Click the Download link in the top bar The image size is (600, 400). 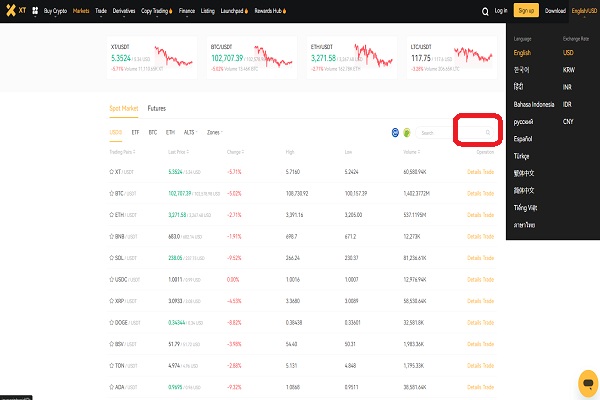point(555,11)
